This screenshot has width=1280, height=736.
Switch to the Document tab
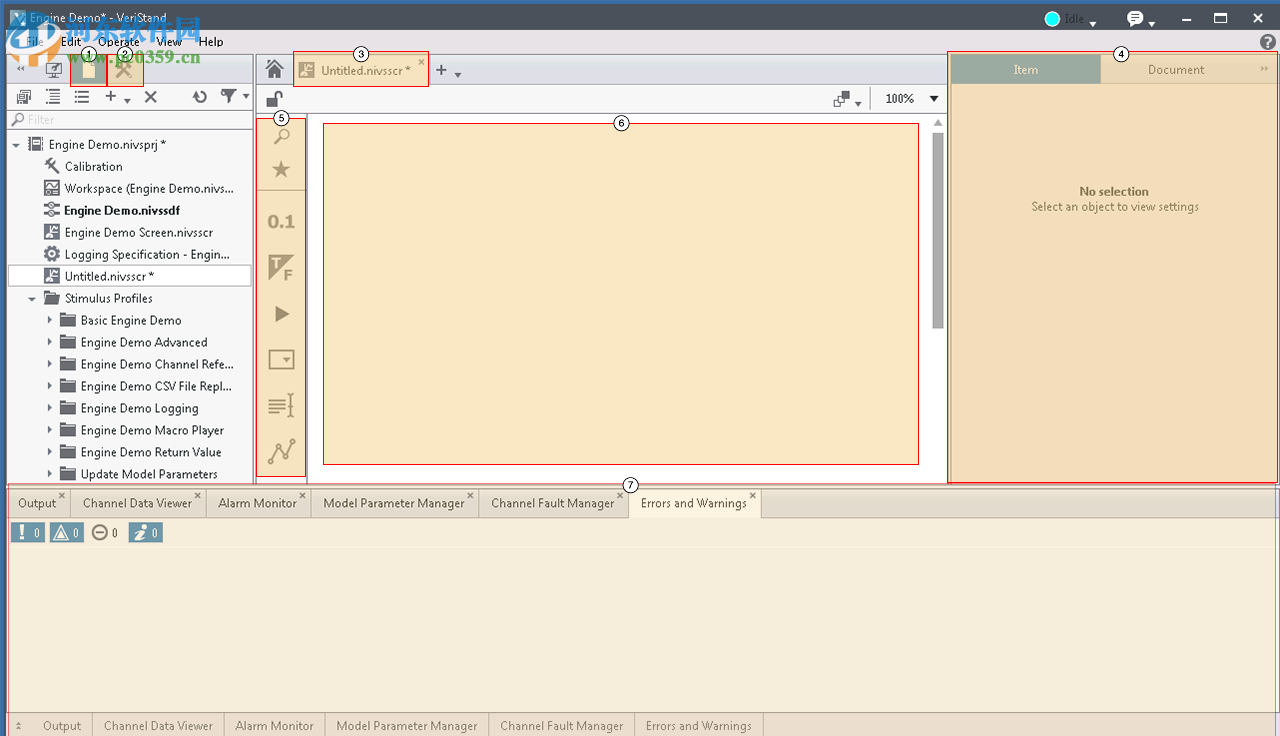(1175, 70)
